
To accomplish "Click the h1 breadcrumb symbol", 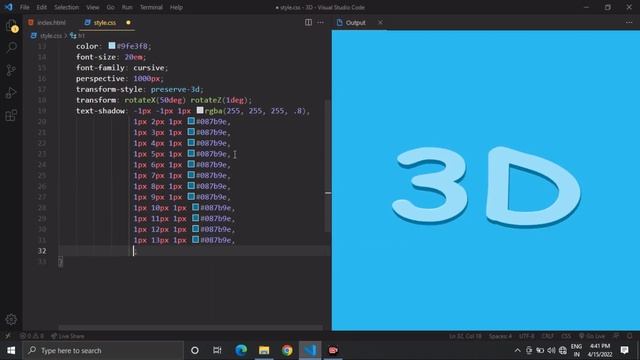I will click(78, 36).
